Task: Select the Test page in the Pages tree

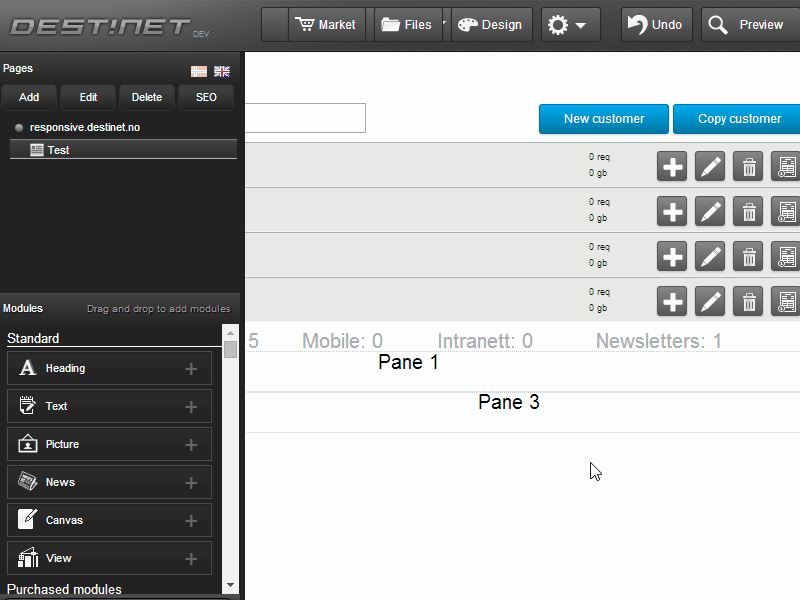Action: (58, 149)
